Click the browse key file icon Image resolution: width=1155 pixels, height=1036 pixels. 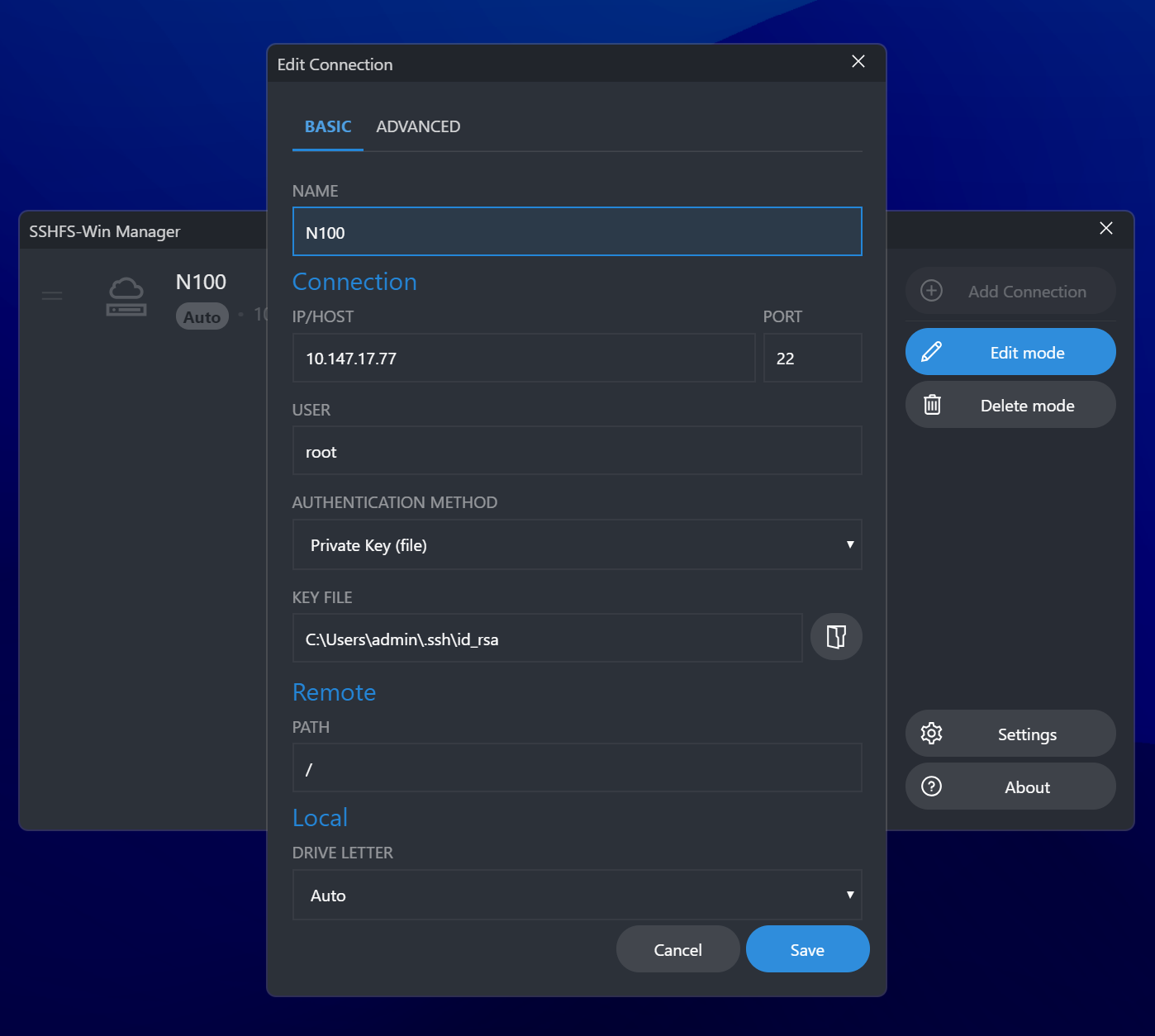point(836,637)
